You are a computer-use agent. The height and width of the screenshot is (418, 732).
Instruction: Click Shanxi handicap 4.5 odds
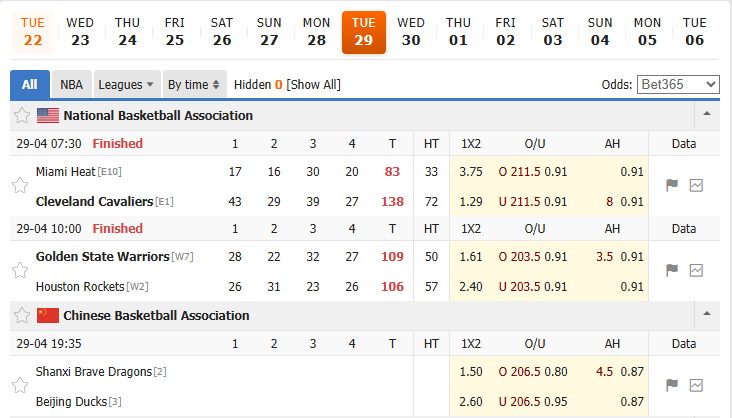[620, 372]
